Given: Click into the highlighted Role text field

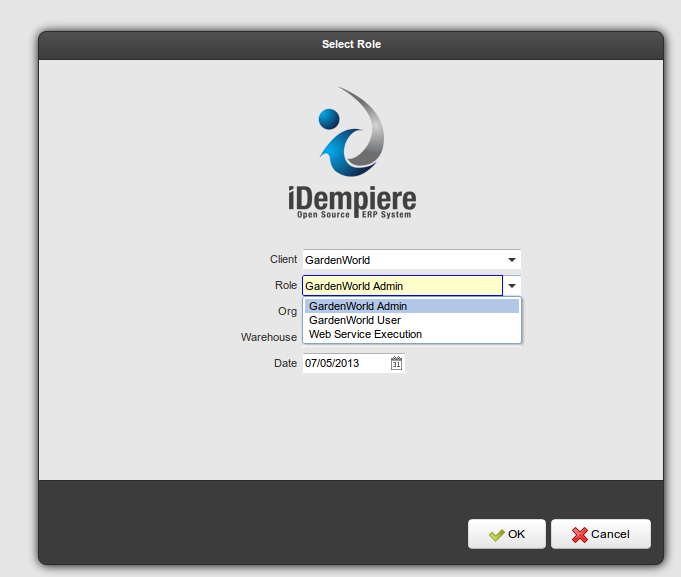Looking at the screenshot, I should [401, 286].
